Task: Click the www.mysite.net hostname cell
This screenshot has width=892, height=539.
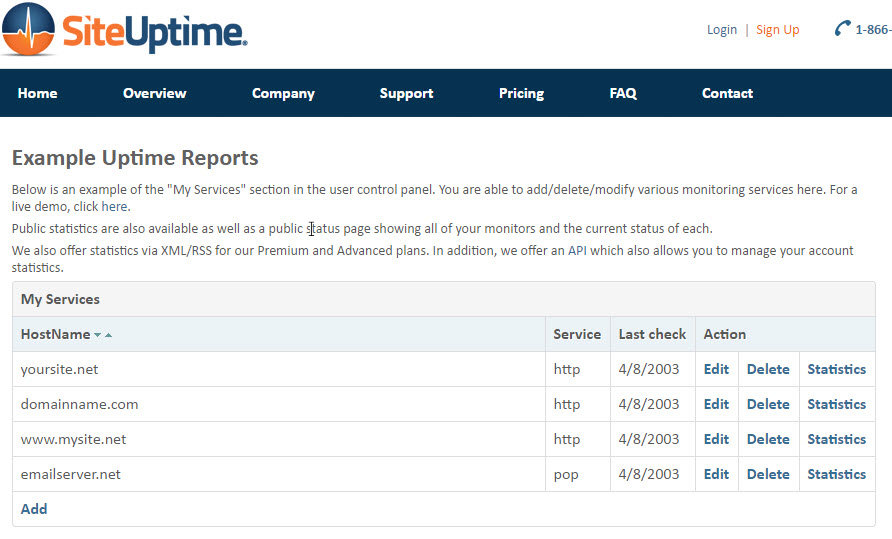Action: [279, 439]
